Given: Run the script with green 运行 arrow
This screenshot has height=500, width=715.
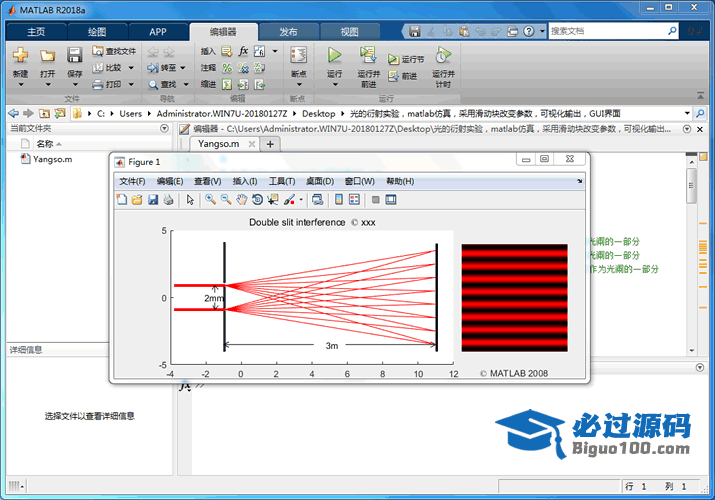Looking at the screenshot, I should 334,55.
